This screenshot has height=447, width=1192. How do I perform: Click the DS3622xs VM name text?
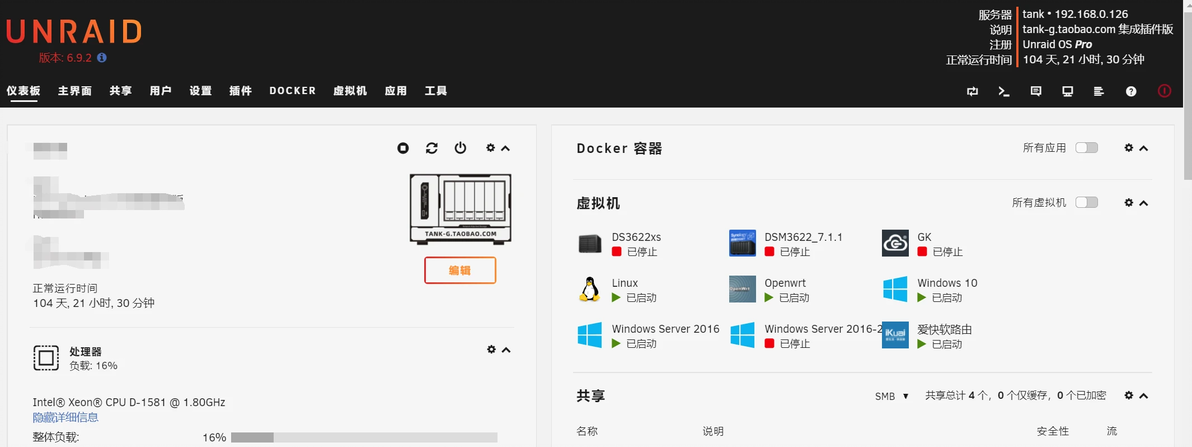click(636, 237)
